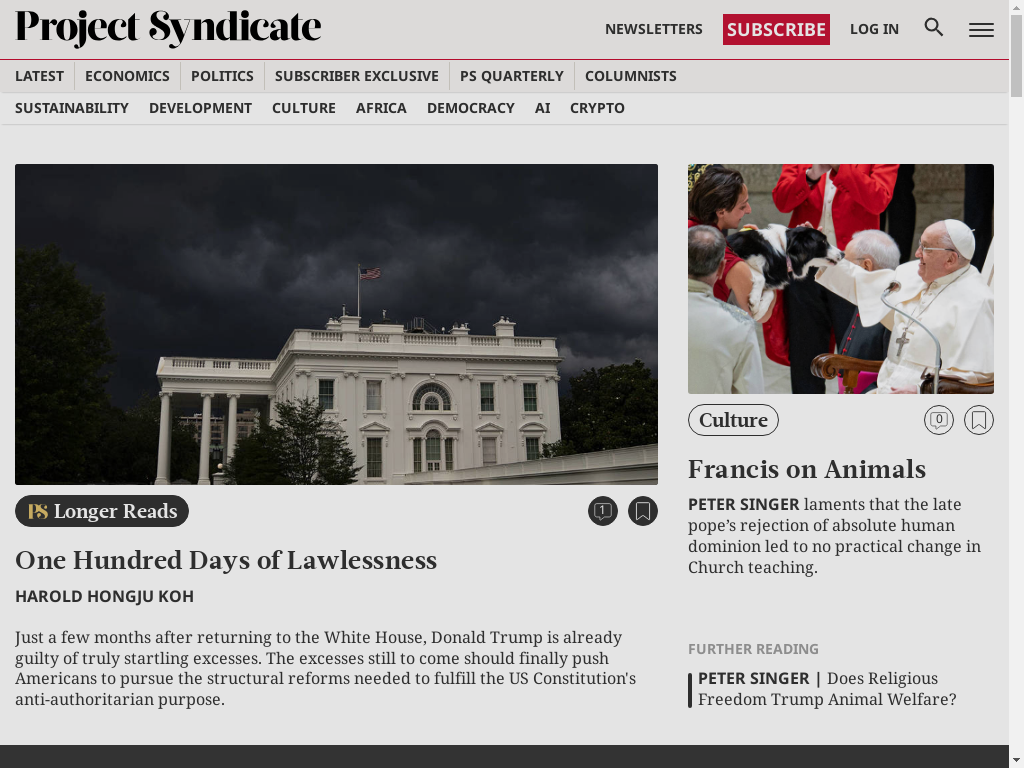Image resolution: width=1024 pixels, height=768 pixels.
Task: Select the LATEST tab
Action: 39,76
